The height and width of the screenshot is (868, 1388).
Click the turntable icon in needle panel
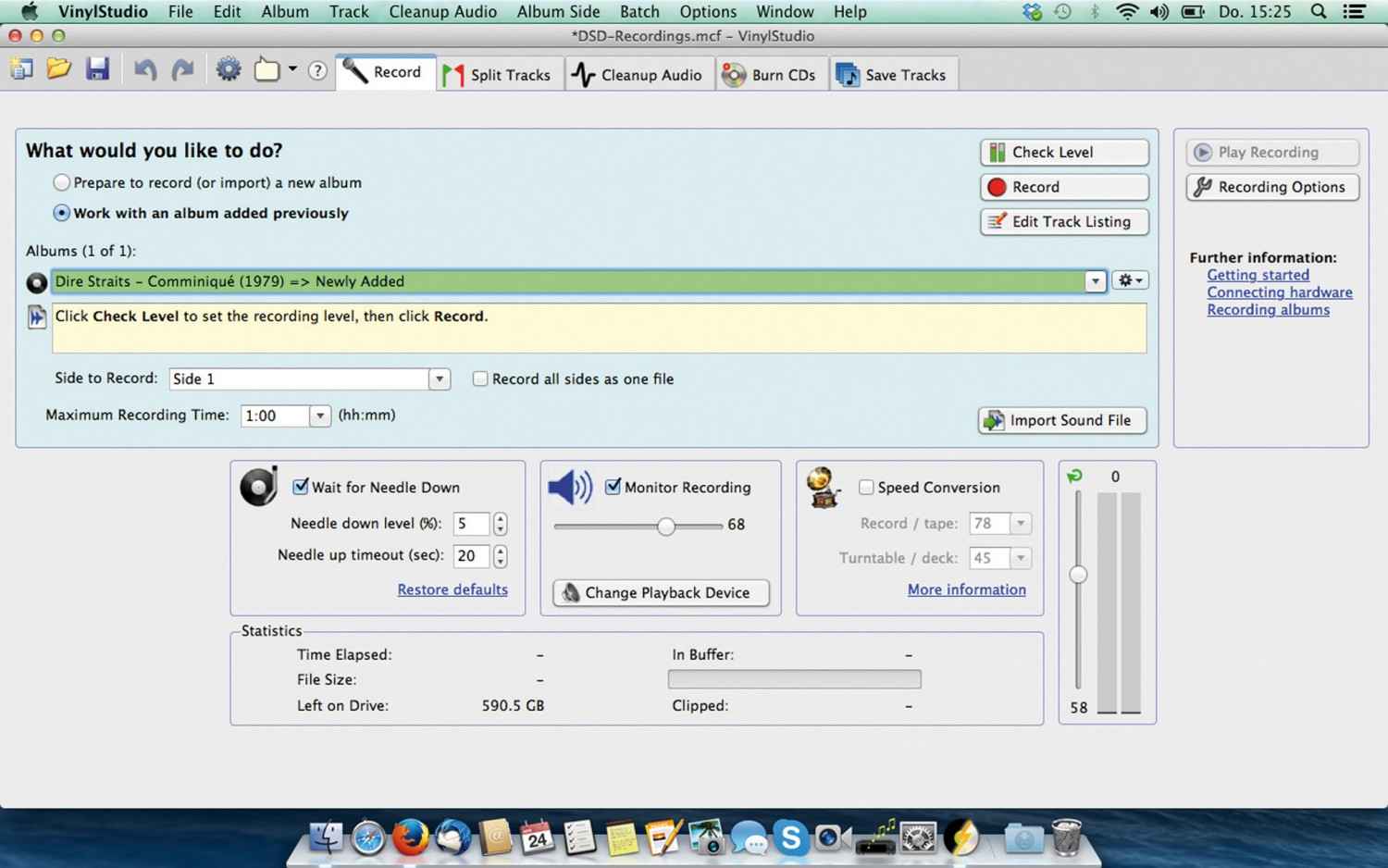pyautogui.click(x=258, y=487)
